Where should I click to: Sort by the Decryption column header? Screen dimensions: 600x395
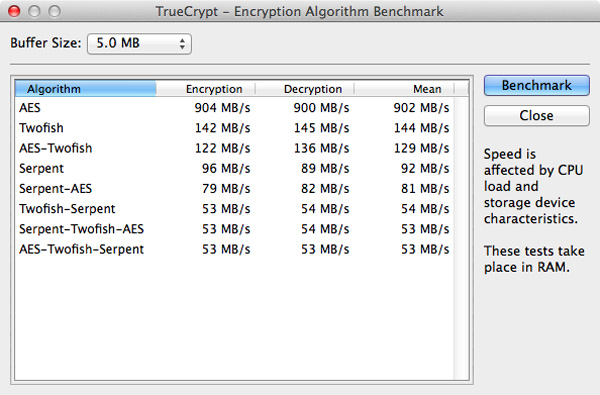pyautogui.click(x=305, y=89)
